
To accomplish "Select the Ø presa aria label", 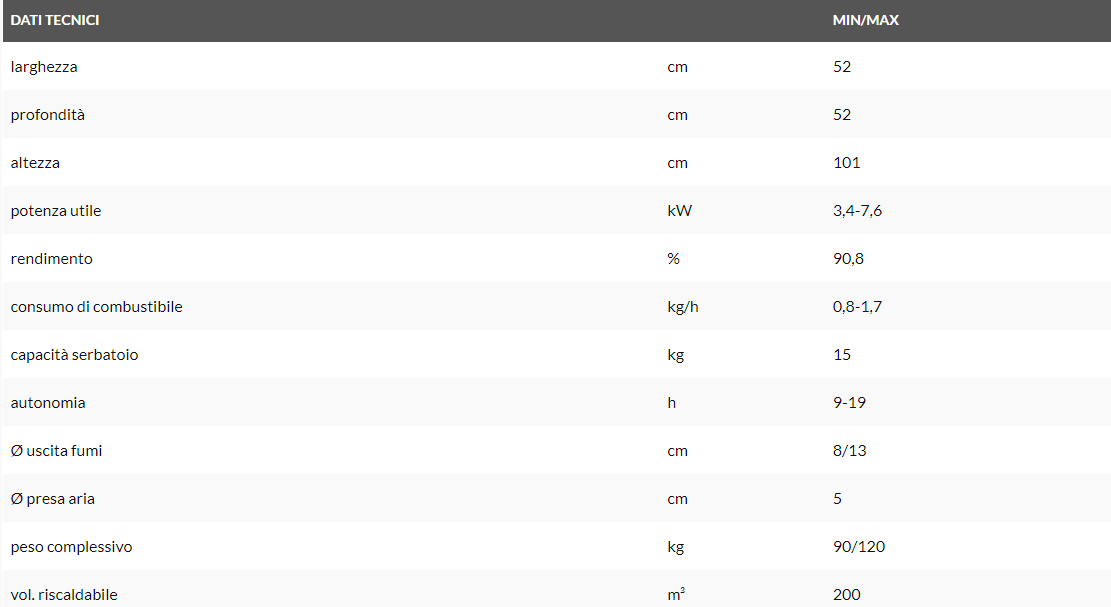I will (53, 499).
